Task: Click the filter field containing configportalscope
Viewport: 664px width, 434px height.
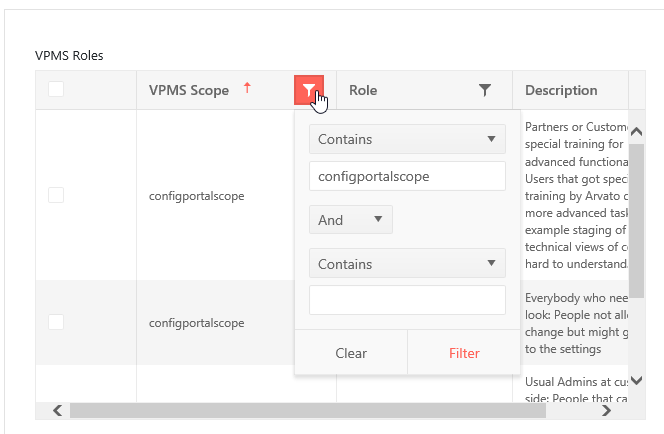Action: click(407, 176)
